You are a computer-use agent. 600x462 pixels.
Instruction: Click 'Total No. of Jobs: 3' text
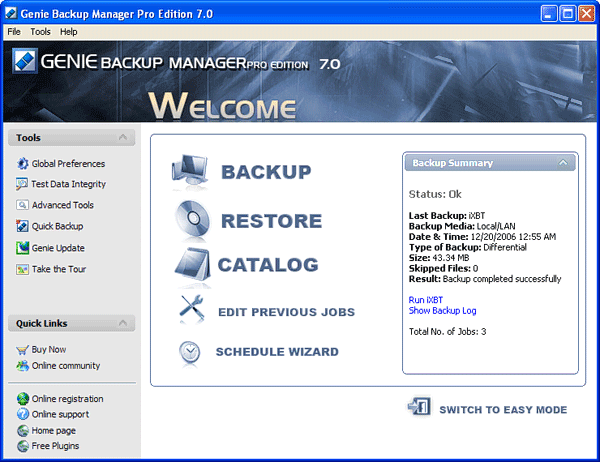(447, 331)
